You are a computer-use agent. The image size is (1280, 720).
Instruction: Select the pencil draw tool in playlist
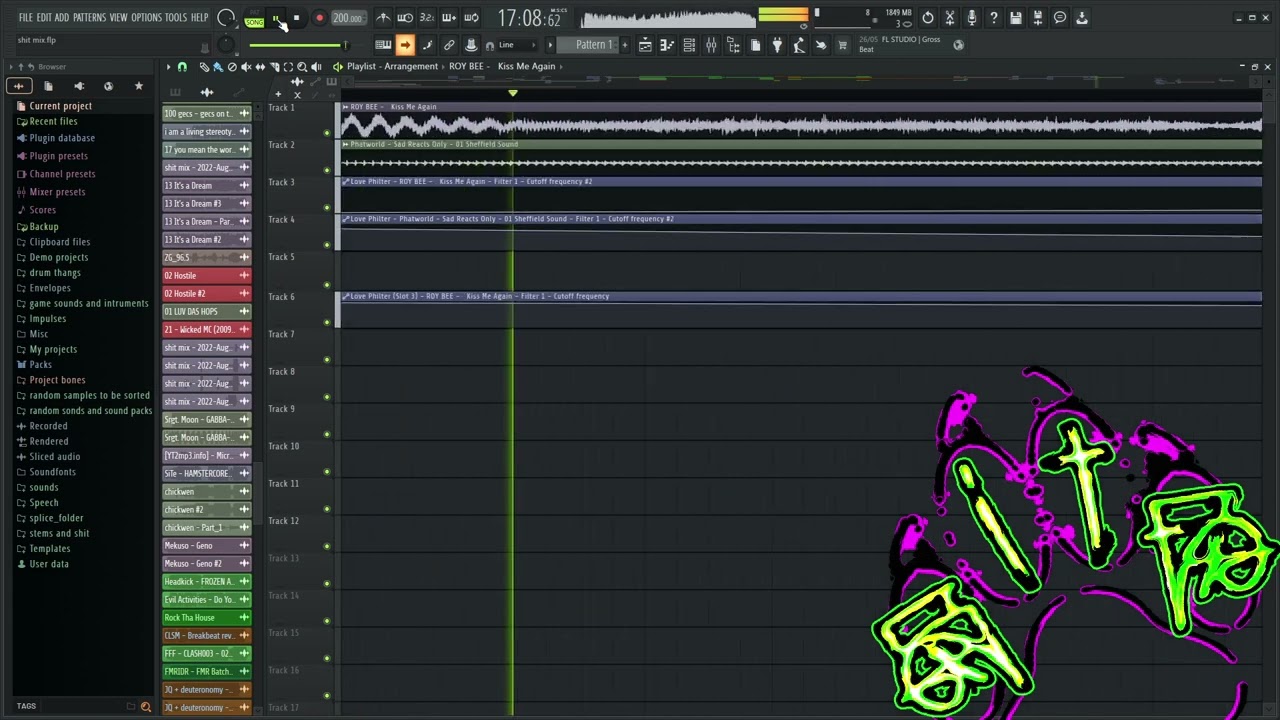click(204, 67)
